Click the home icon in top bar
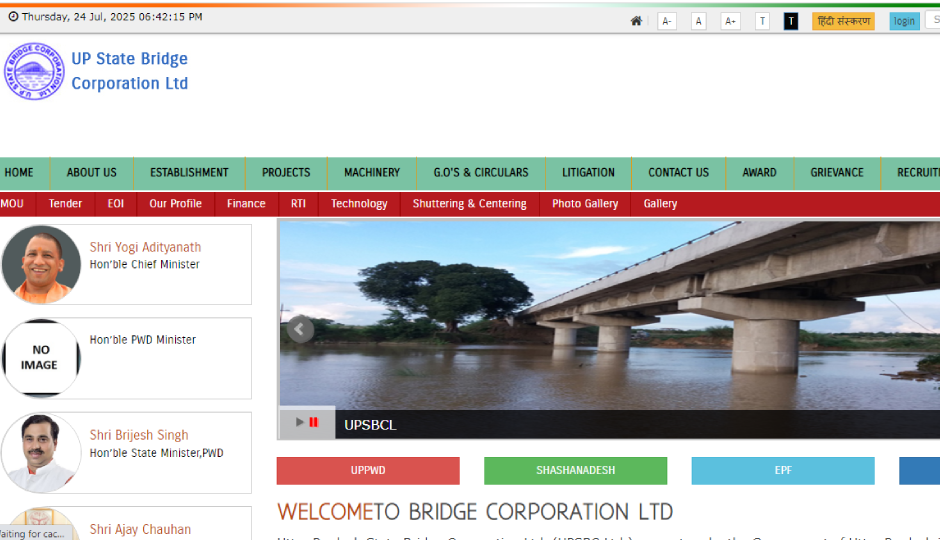The image size is (940, 540). pos(636,21)
